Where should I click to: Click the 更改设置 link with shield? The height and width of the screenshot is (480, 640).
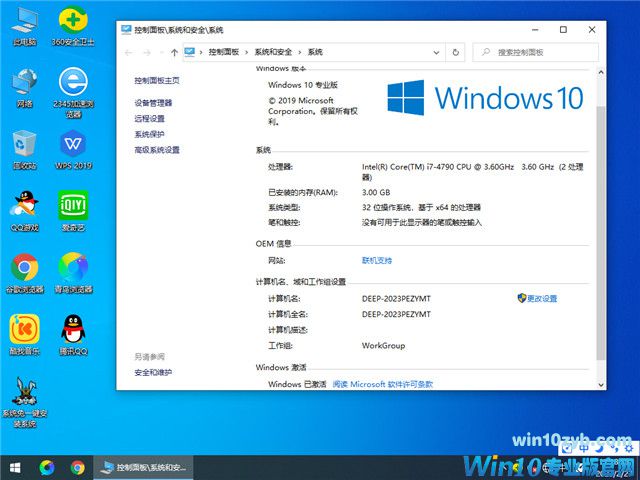(542, 298)
